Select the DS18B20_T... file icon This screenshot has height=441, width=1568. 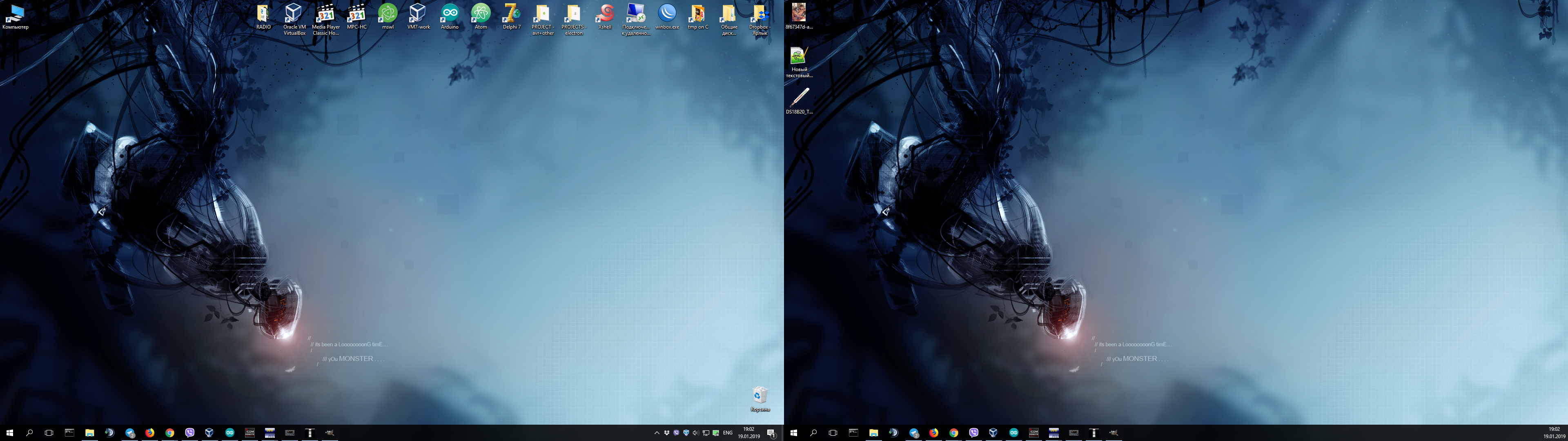[x=799, y=101]
